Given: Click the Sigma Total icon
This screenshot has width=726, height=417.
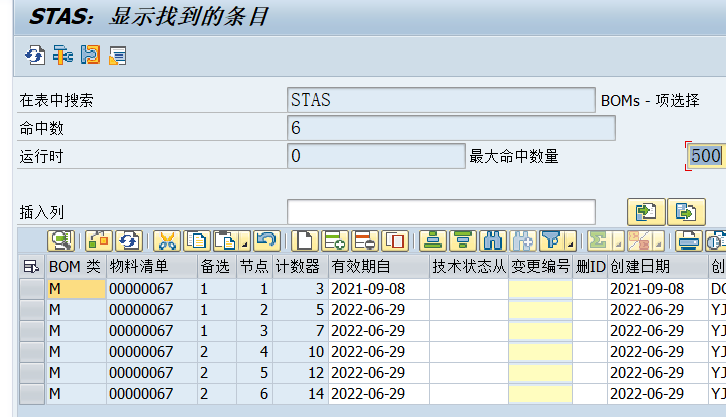Looking at the screenshot, I should point(599,241).
